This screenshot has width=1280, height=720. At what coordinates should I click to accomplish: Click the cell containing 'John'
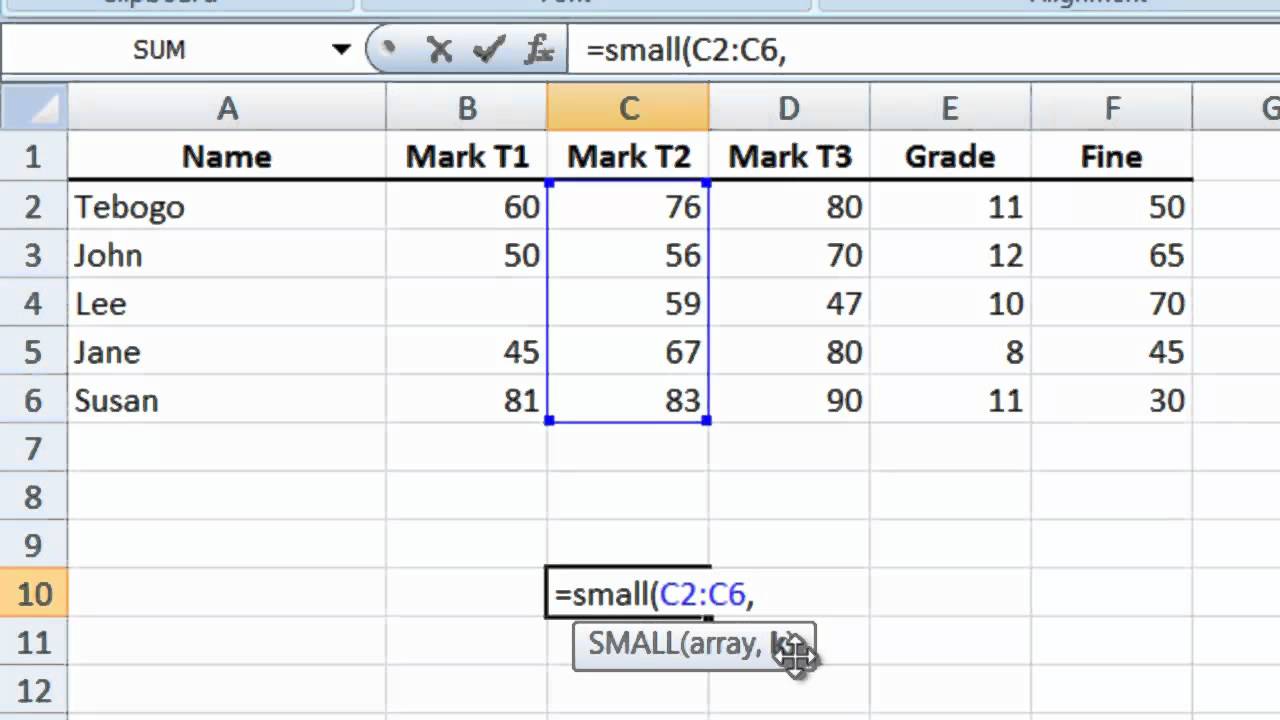click(227, 255)
